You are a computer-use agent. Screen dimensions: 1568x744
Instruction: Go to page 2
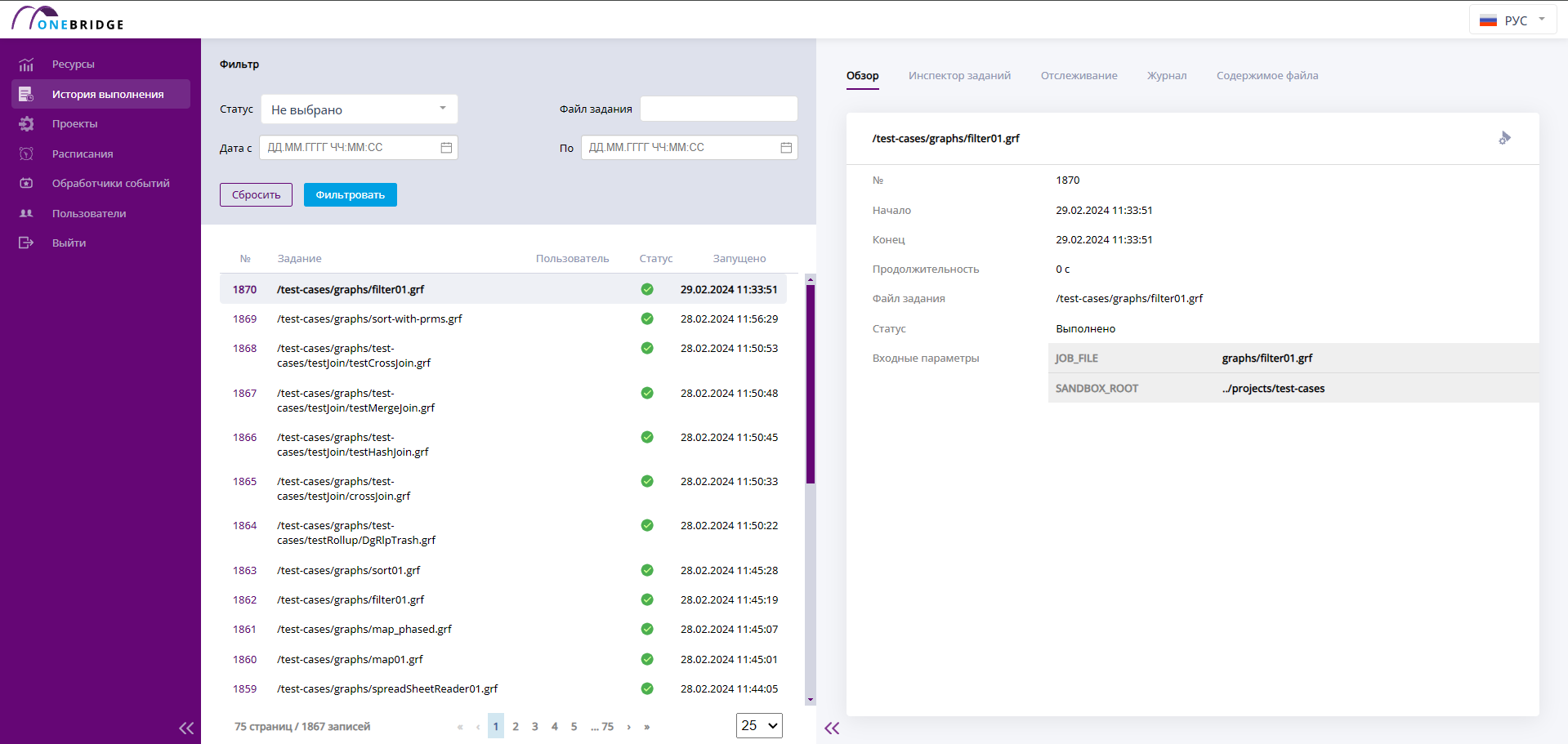coord(516,726)
